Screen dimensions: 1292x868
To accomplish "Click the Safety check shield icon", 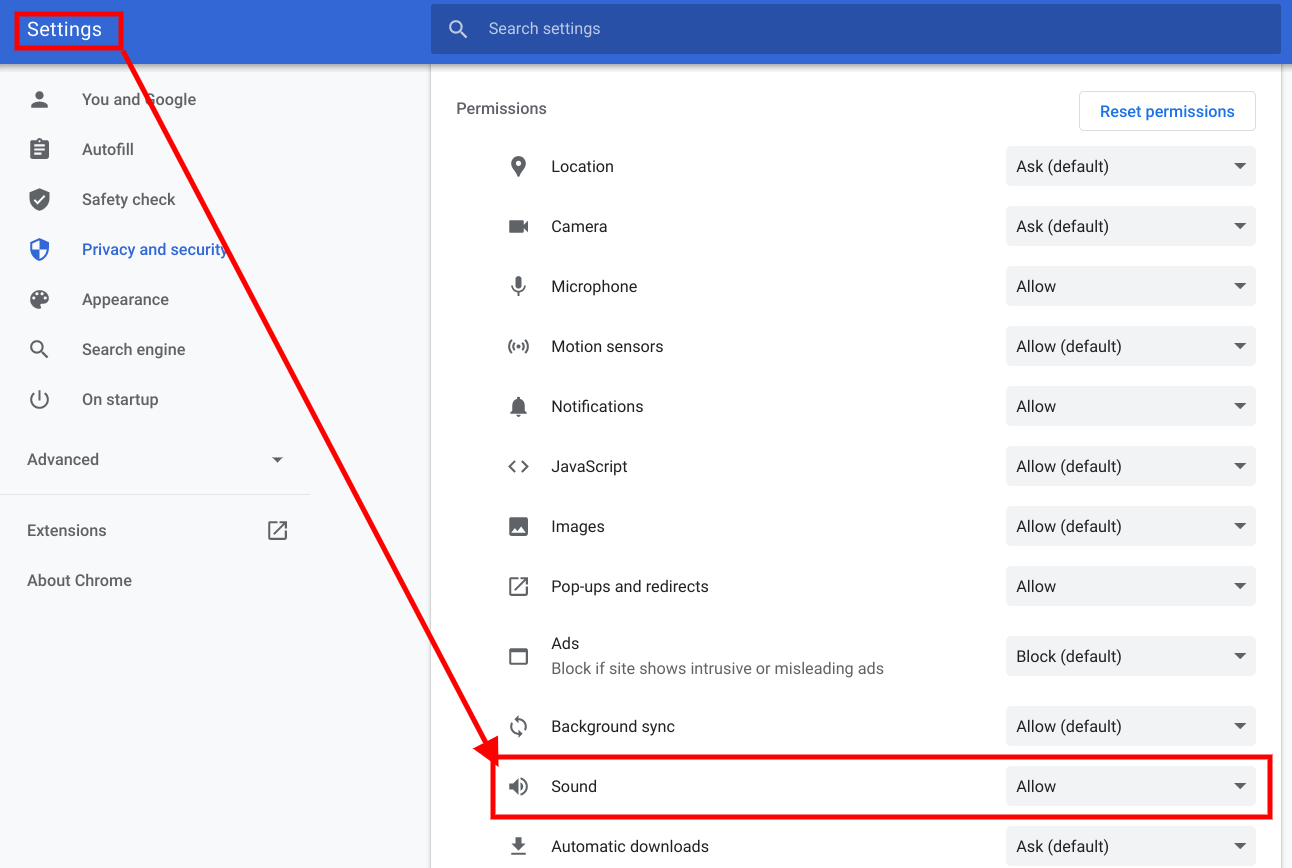I will click(39, 199).
